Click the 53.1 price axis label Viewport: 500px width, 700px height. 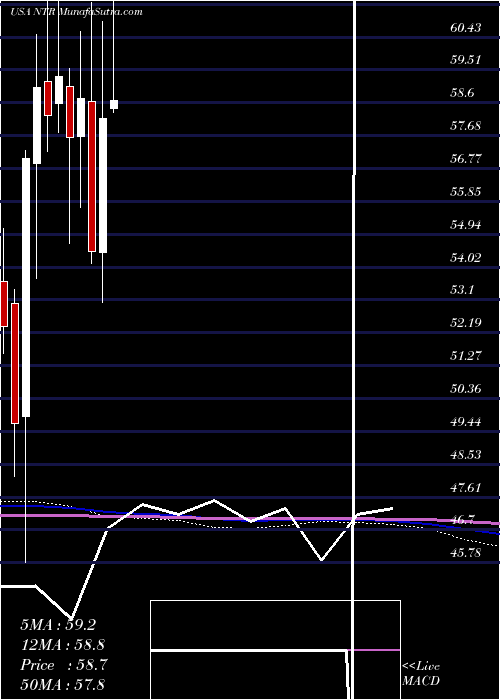(462, 290)
